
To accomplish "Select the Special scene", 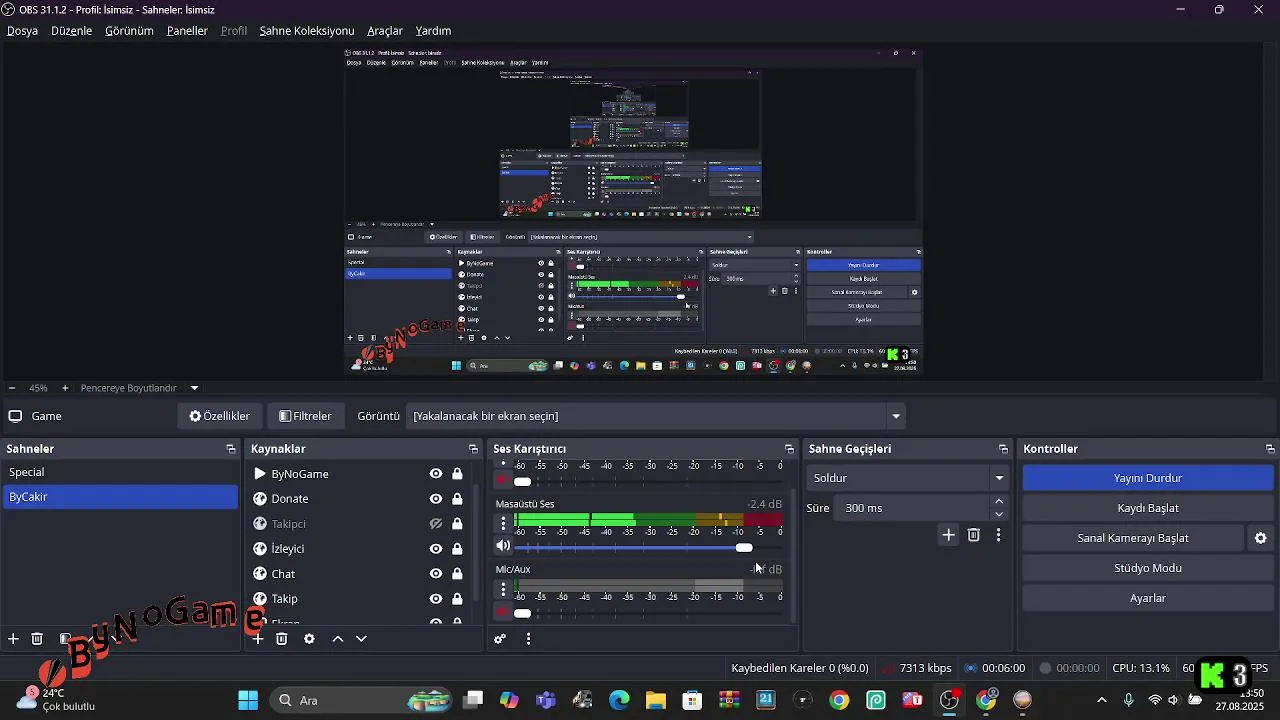I will 120,472.
